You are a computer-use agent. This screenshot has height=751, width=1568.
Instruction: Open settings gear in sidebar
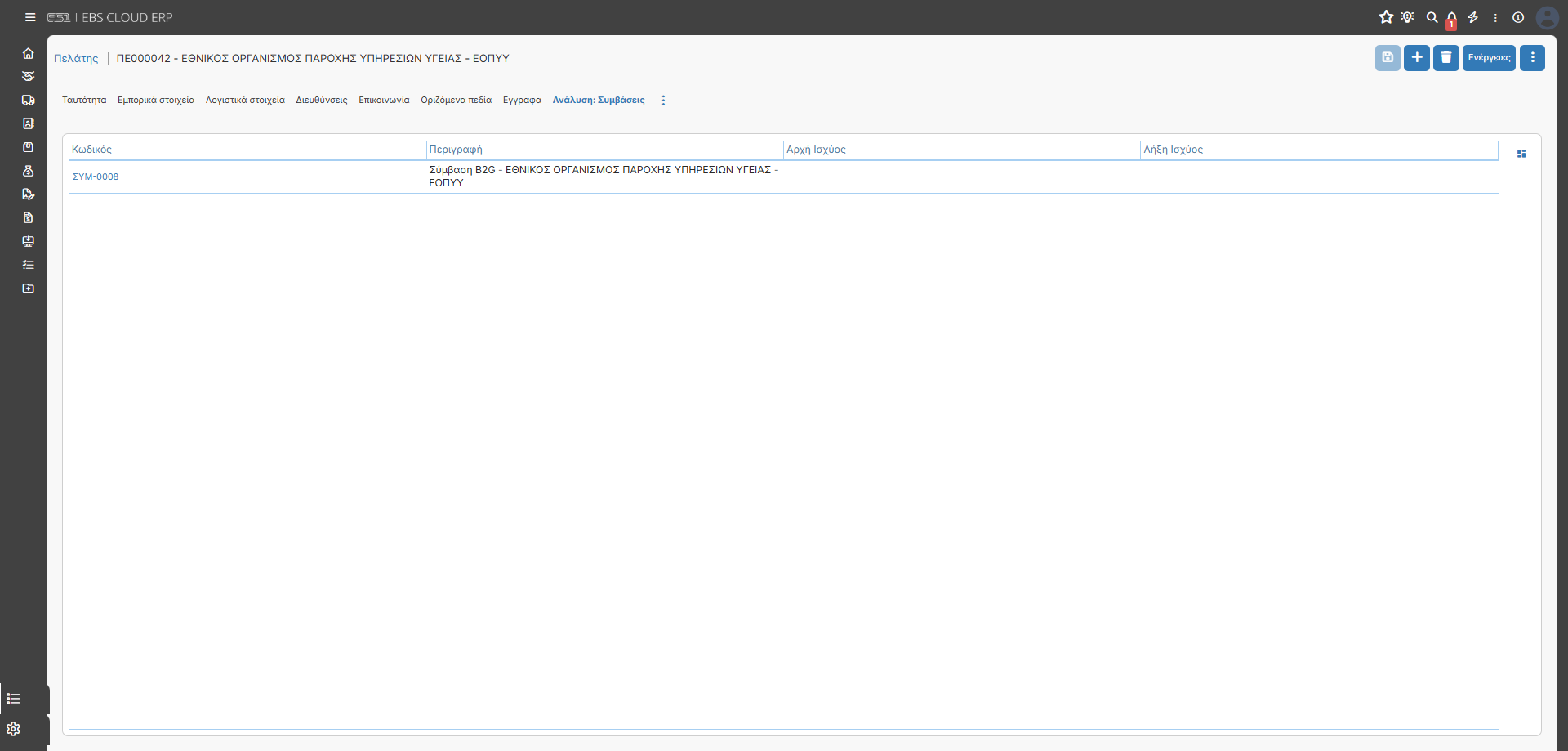(13, 729)
